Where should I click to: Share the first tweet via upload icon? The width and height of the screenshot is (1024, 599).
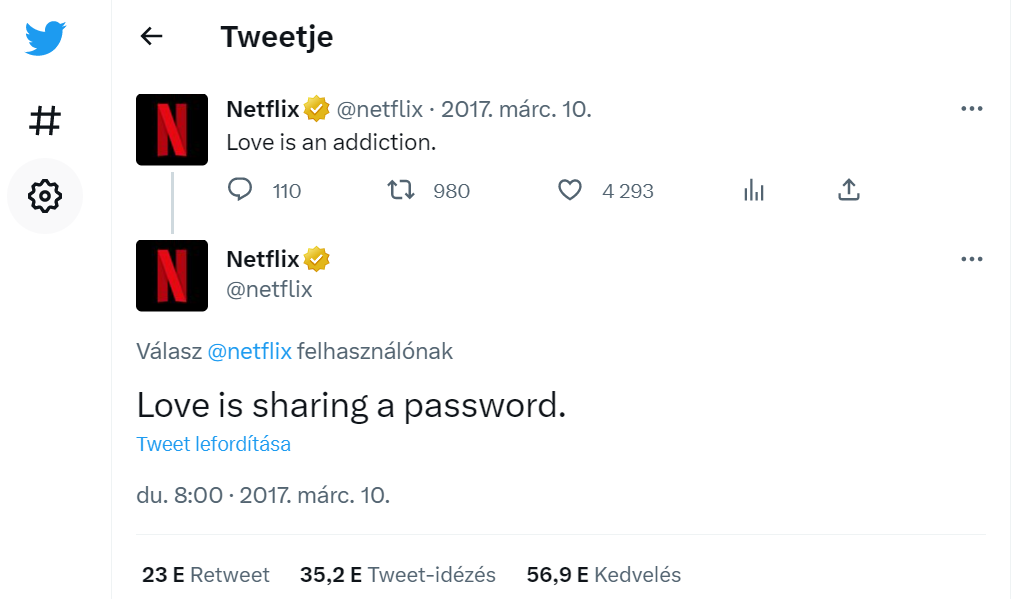click(x=848, y=189)
